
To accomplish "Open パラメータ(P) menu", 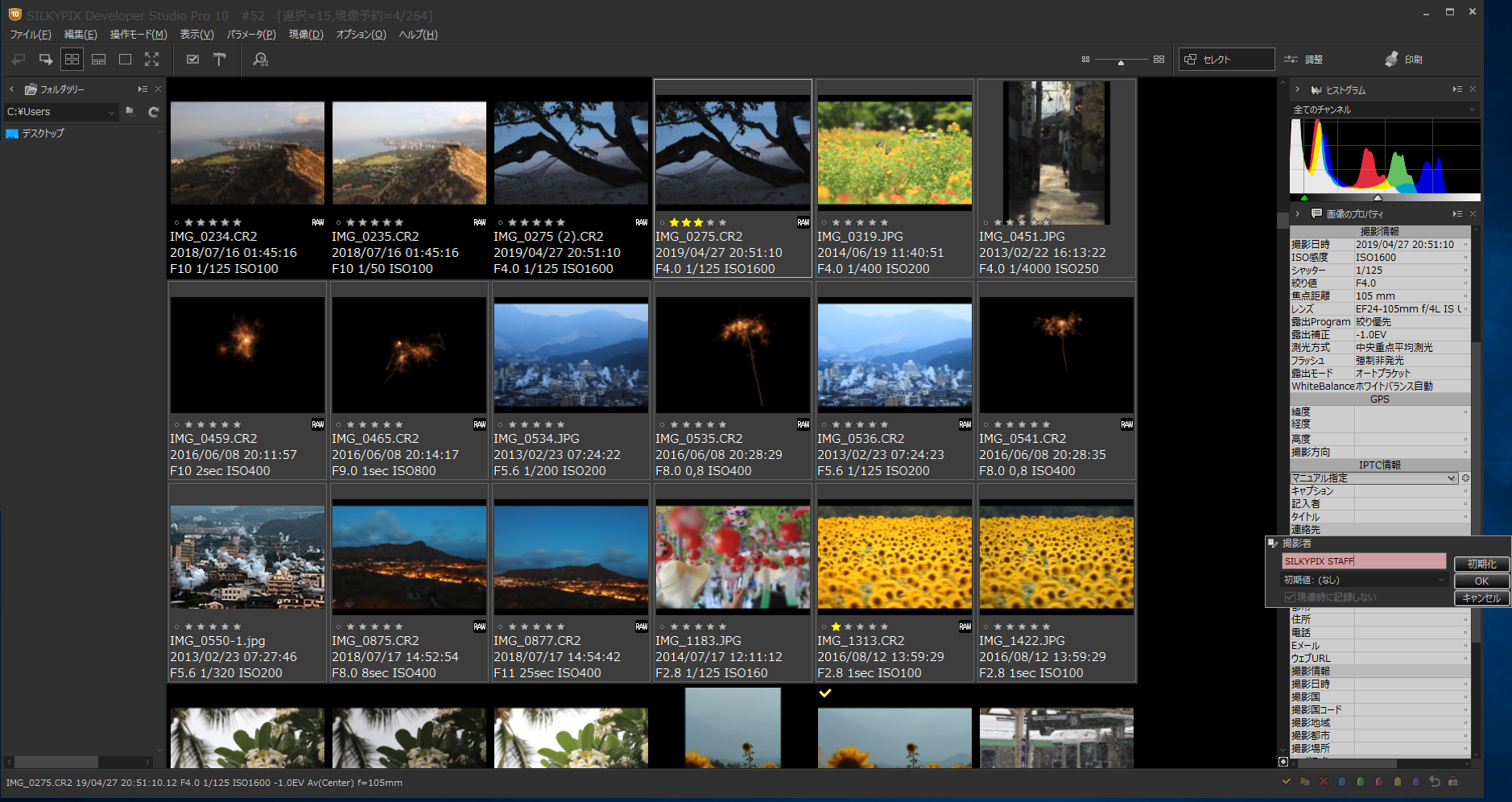I will 251,35.
